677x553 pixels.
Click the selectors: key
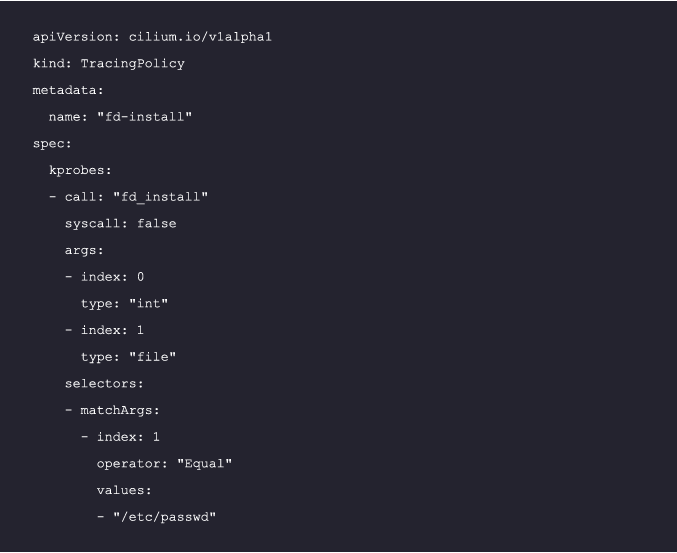point(104,384)
